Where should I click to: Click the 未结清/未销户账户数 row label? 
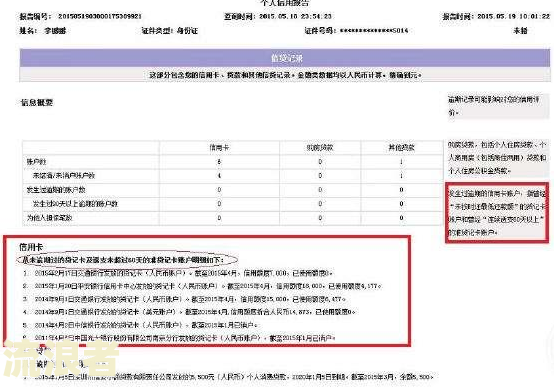[64, 176]
